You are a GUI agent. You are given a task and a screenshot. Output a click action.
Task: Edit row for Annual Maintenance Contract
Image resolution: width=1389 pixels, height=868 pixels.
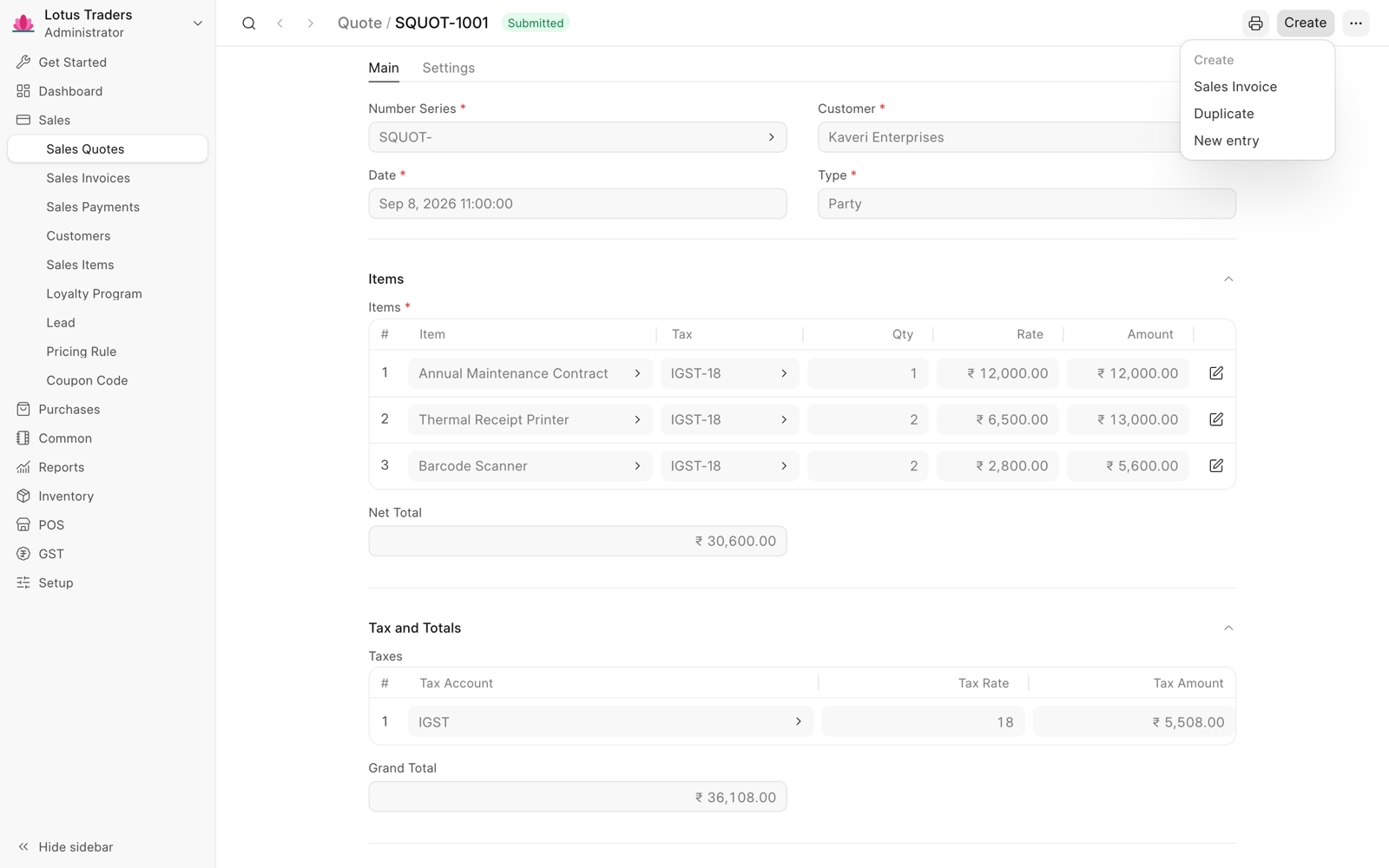(x=1216, y=373)
